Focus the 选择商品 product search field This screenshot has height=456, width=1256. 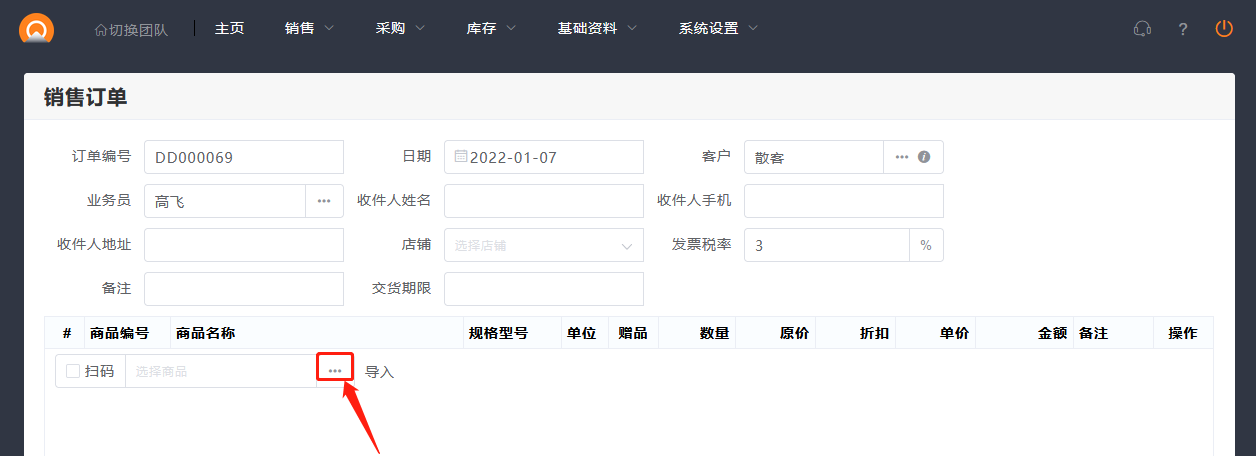[x=220, y=371]
